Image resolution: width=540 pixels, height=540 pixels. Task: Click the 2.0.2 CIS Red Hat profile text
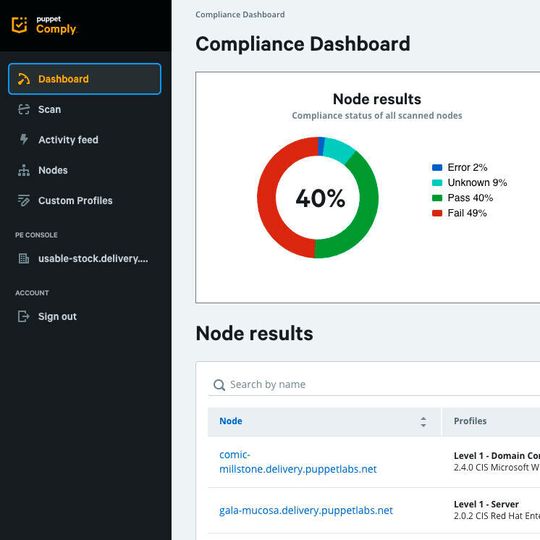click(x=497, y=516)
